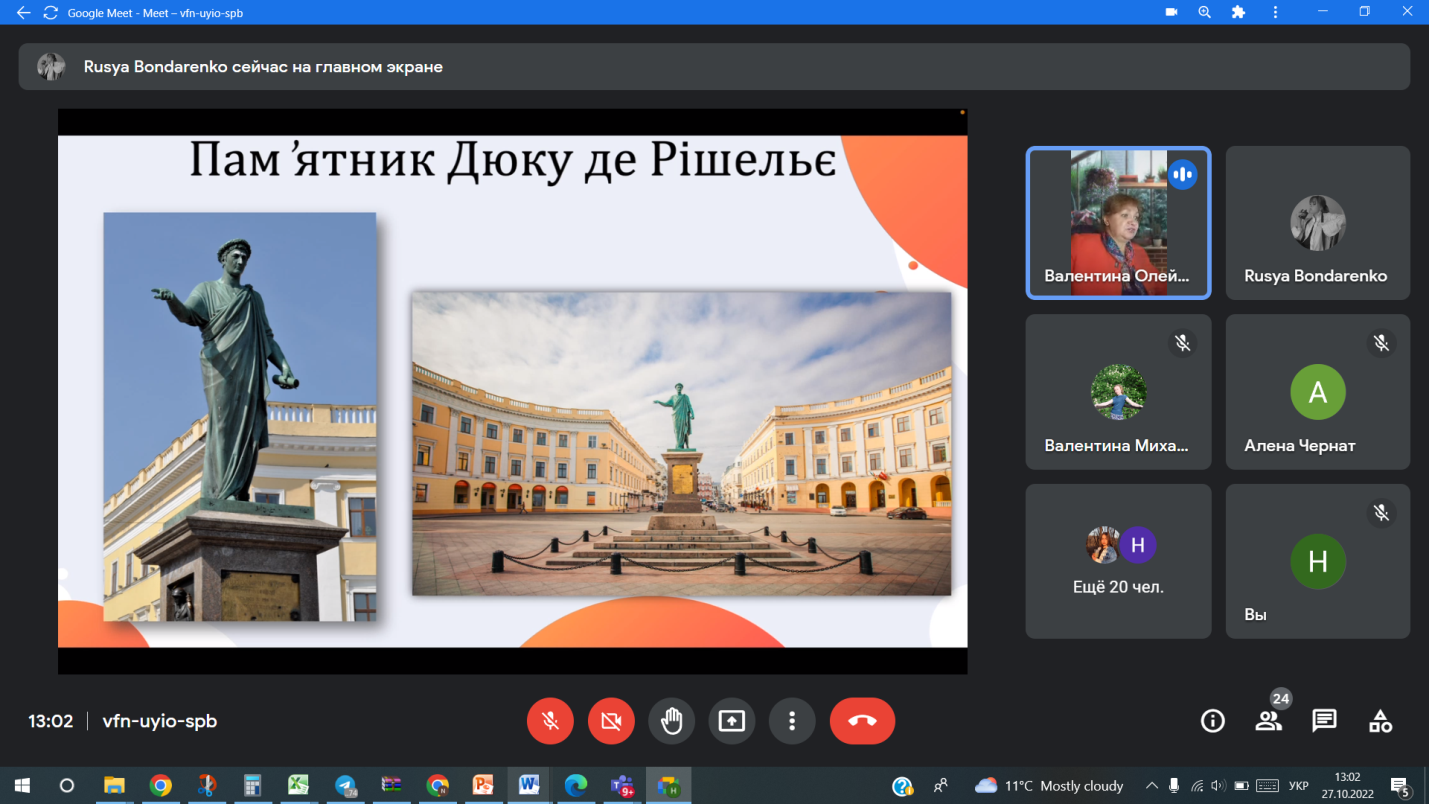Click the red Leave call button

pyautogui.click(x=862, y=721)
